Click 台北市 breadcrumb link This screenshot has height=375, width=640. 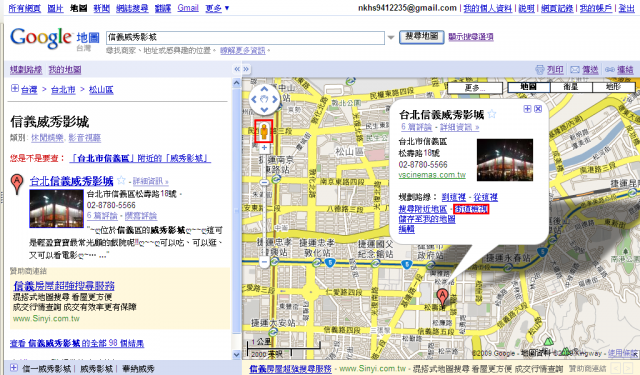pos(63,90)
